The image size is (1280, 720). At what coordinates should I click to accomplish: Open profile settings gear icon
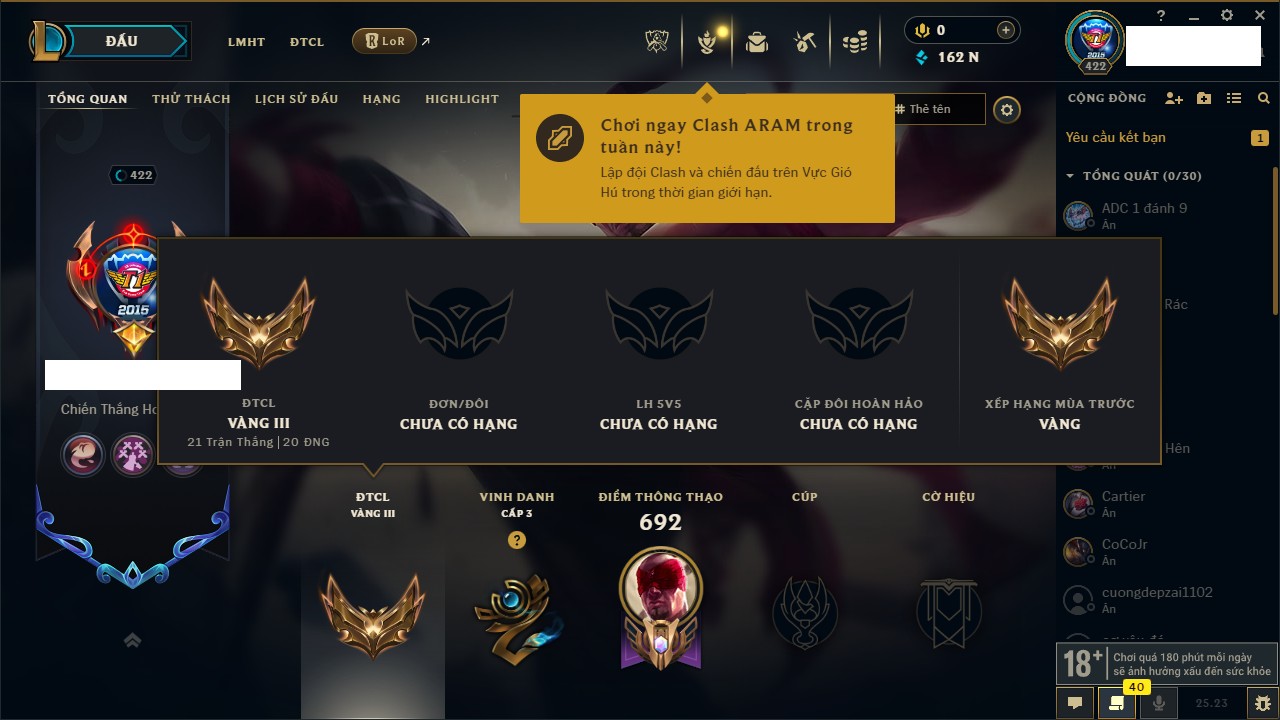(x=1007, y=110)
